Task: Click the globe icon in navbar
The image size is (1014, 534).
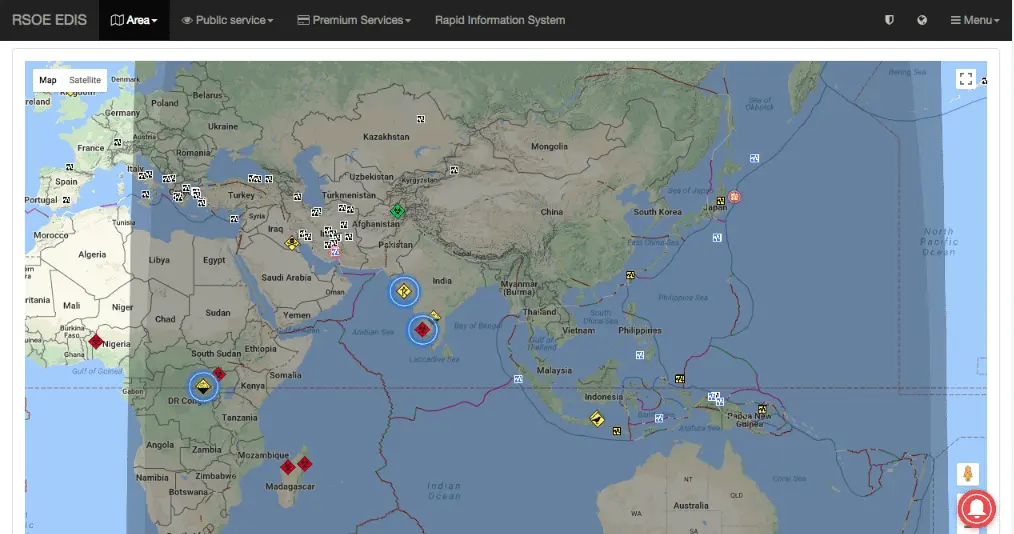Action: click(922, 20)
